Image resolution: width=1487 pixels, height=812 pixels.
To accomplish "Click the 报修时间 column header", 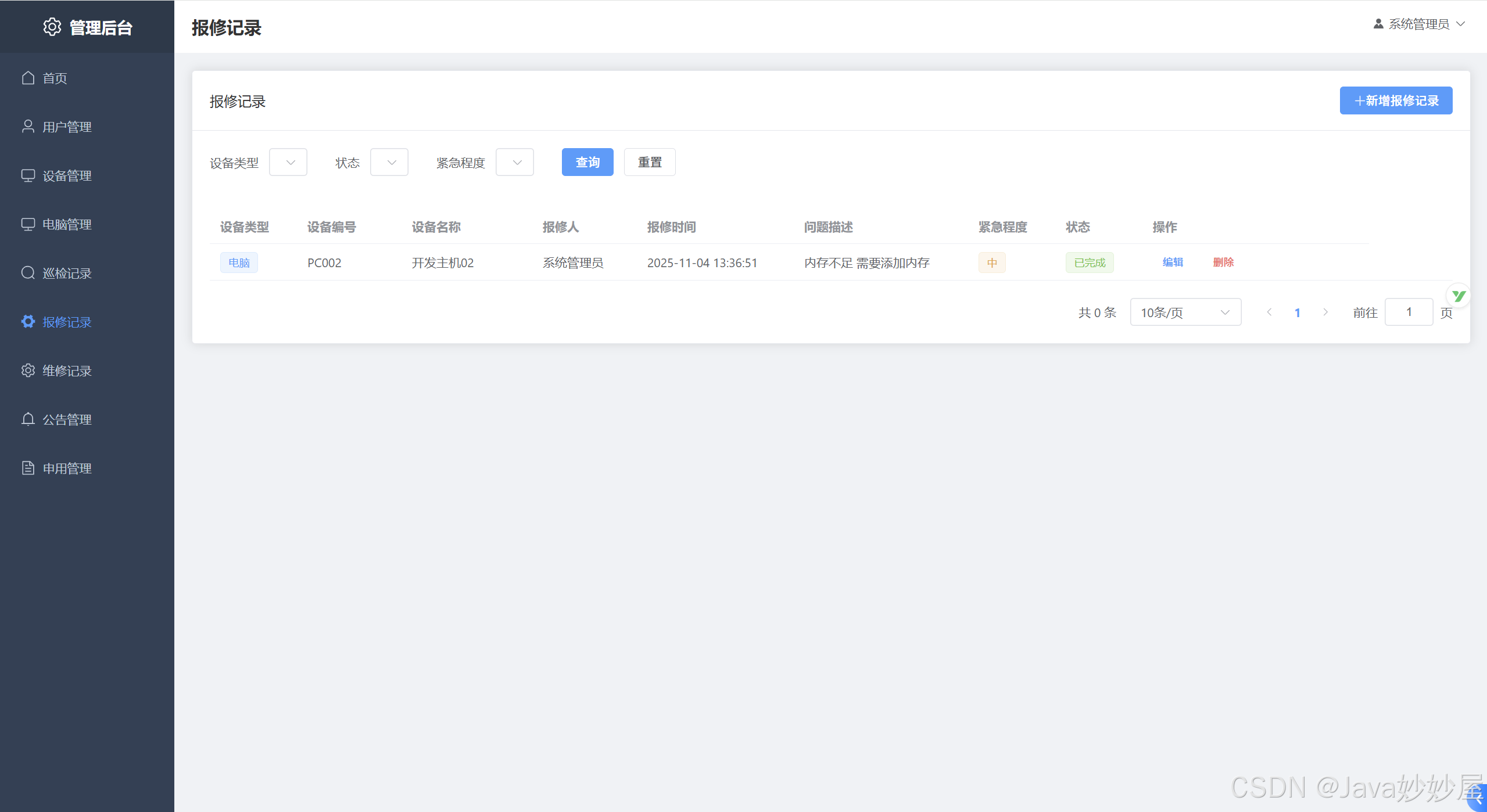I will point(671,227).
